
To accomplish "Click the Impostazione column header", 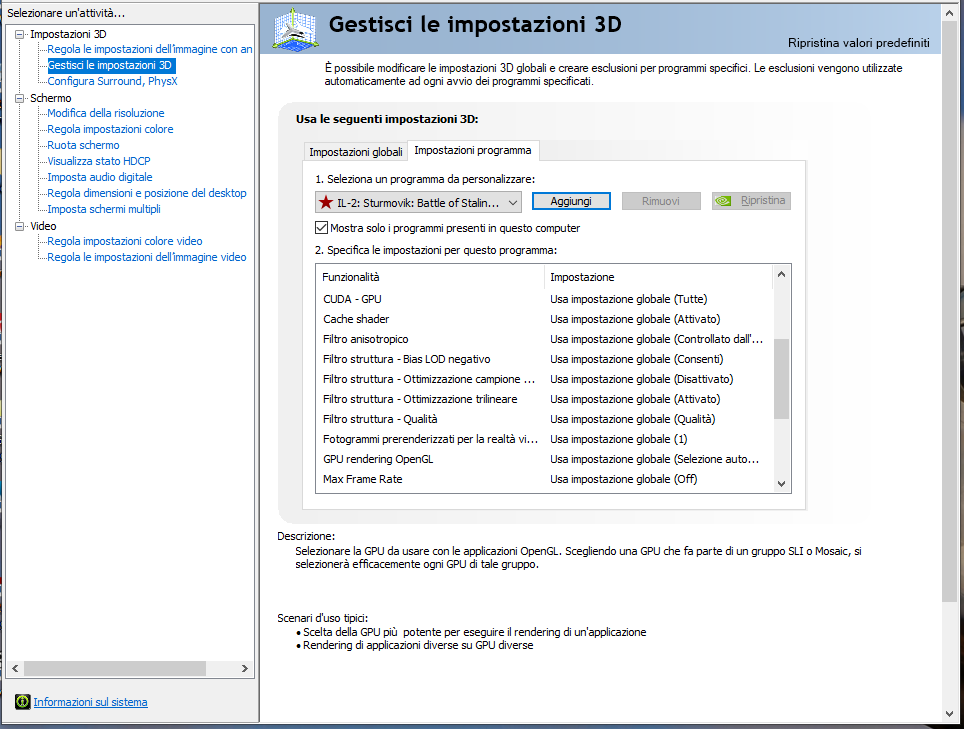I will (658, 277).
